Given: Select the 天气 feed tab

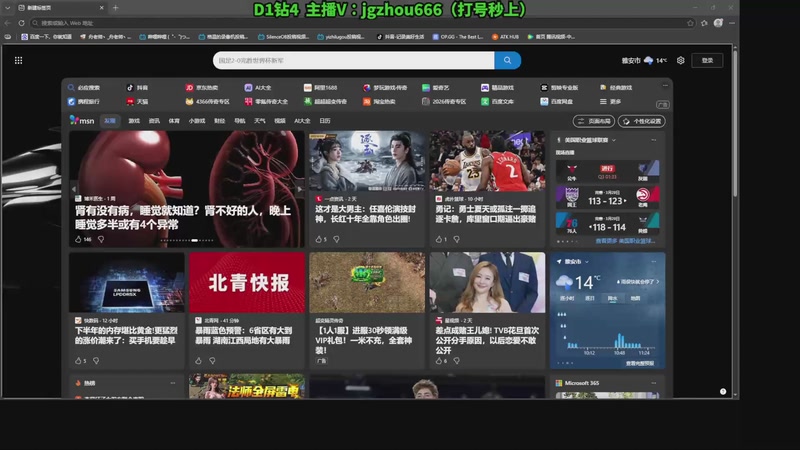Looking at the screenshot, I should point(260,121).
